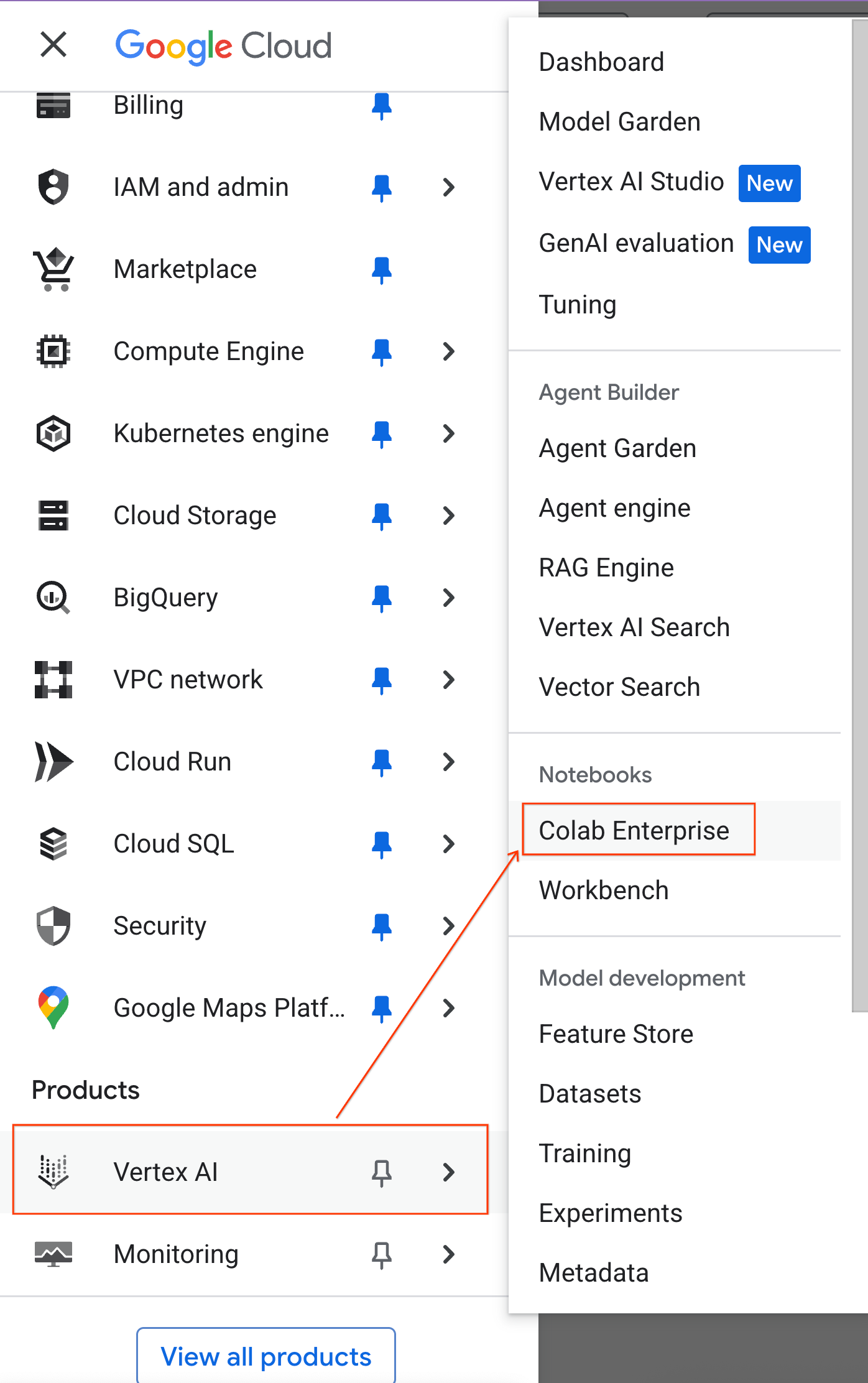
Task: Select the Cloud Run arrows icon
Action: pos(53,761)
